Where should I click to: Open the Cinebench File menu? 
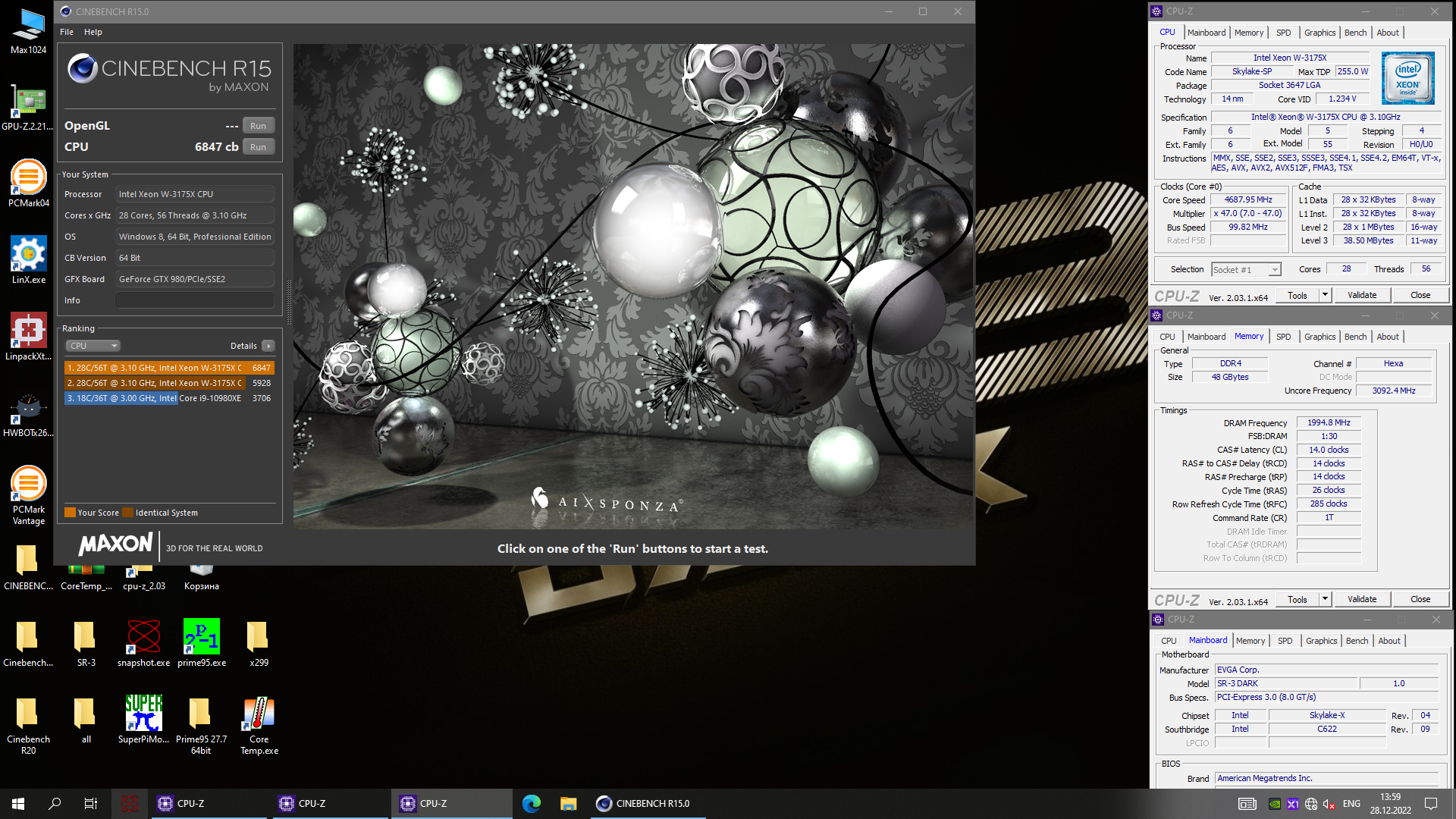(x=67, y=32)
